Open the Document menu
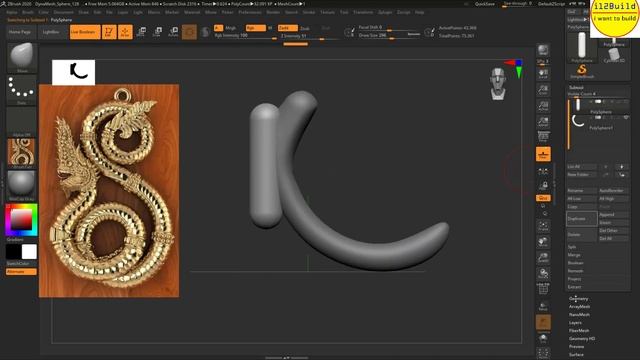 pos(64,12)
